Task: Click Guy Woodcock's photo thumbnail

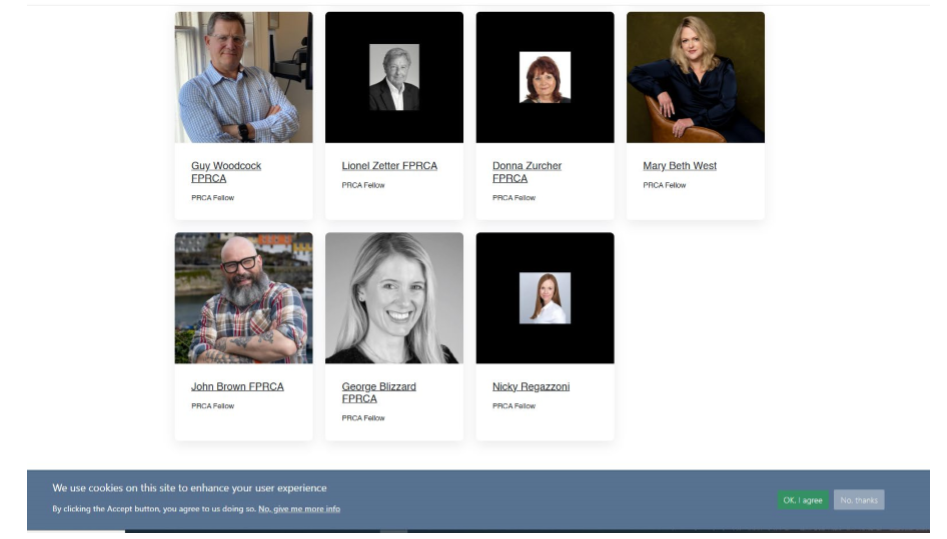Action: tap(244, 77)
